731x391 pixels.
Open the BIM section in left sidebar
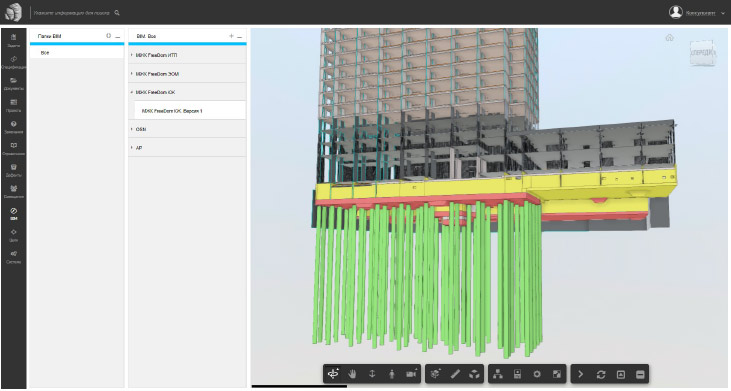(x=14, y=214)
